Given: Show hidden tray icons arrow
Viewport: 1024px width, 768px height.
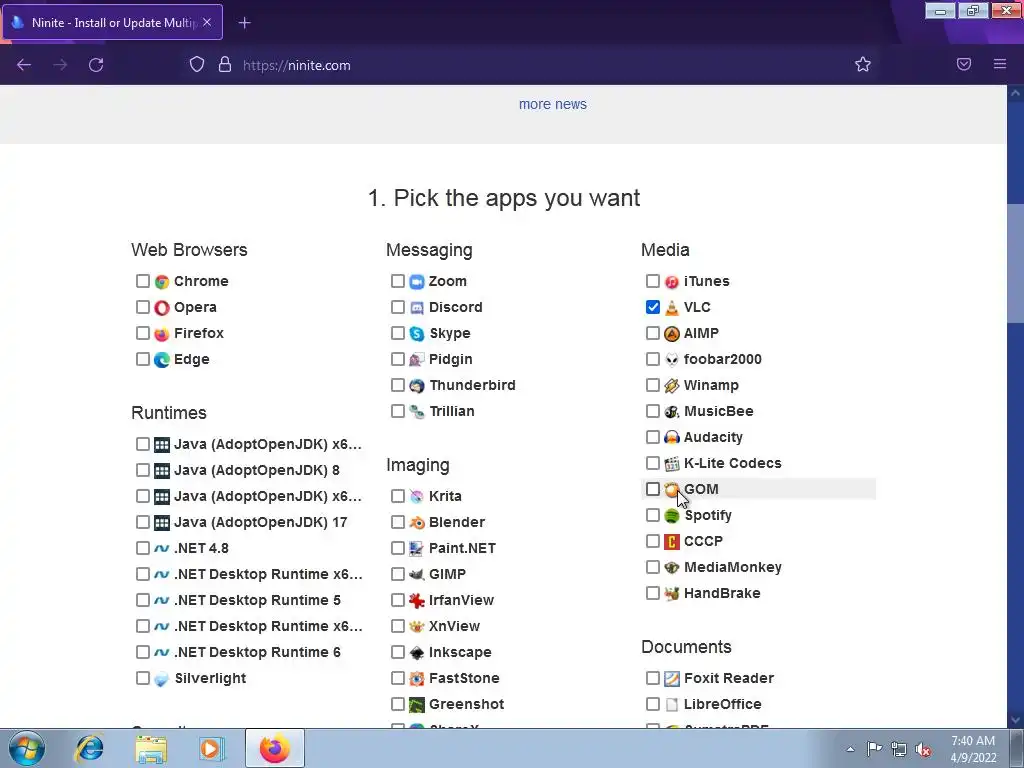Looking at the screenshot, I should tap(850, 749).
